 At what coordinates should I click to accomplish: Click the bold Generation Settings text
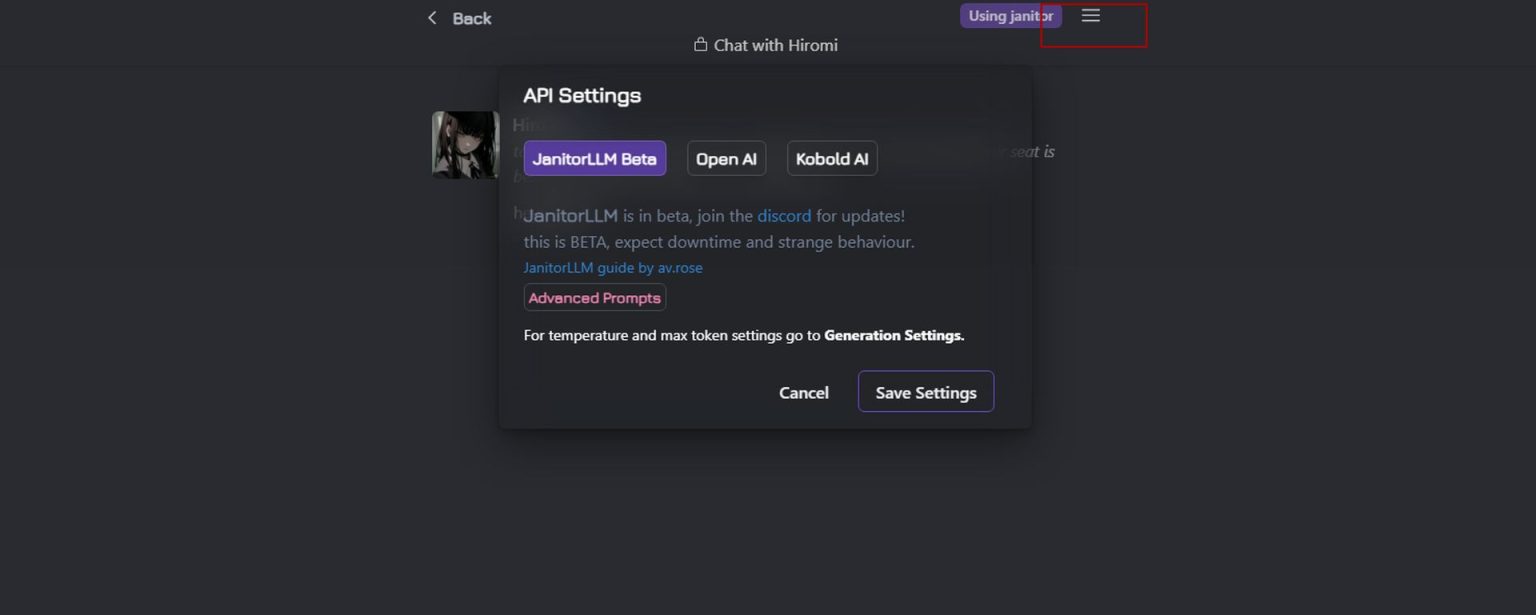click(894, 336)
